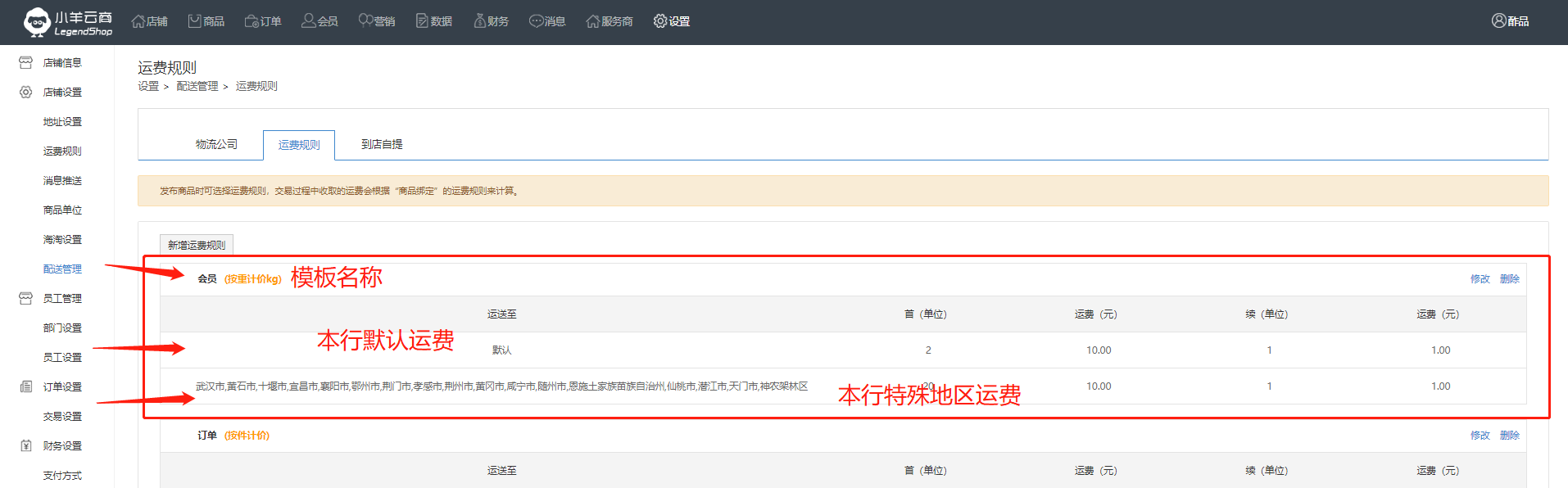Viewport: 1568px width, 488px height.
Task: Click the LegendShop logo
Action: pos(67,22)
